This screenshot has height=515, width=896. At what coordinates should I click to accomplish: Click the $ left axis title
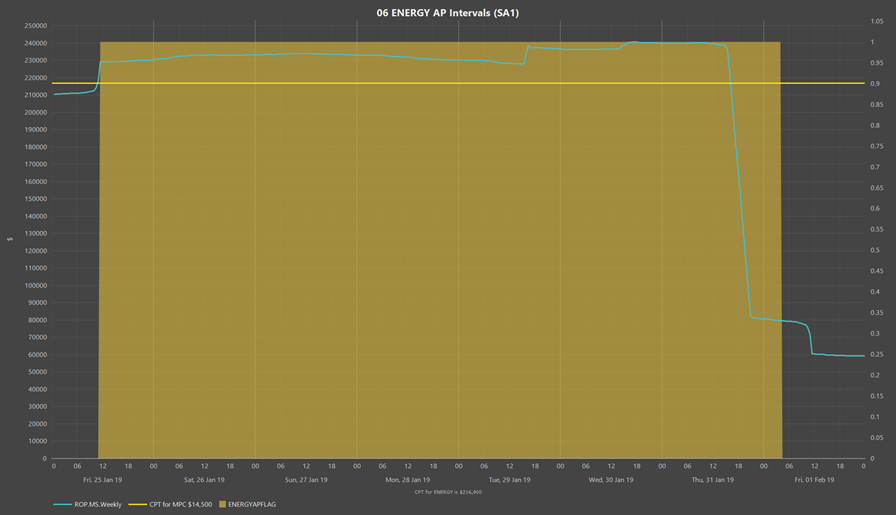(x=9, y=239)
